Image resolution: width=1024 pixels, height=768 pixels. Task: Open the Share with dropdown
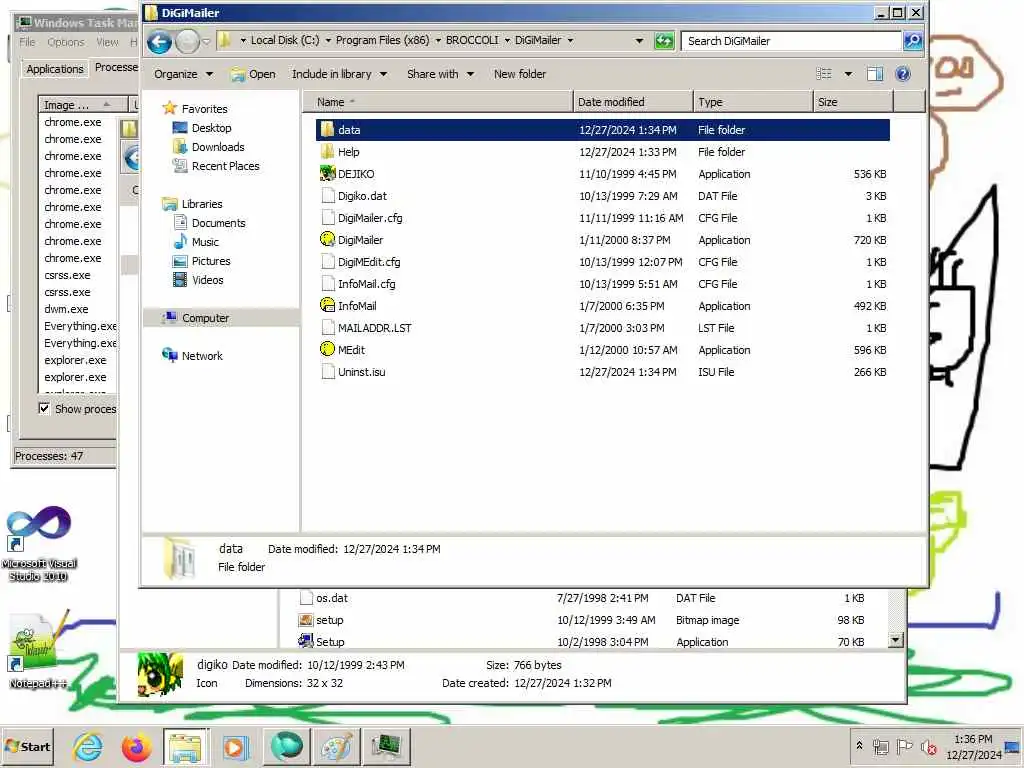[x=440, y=74]
